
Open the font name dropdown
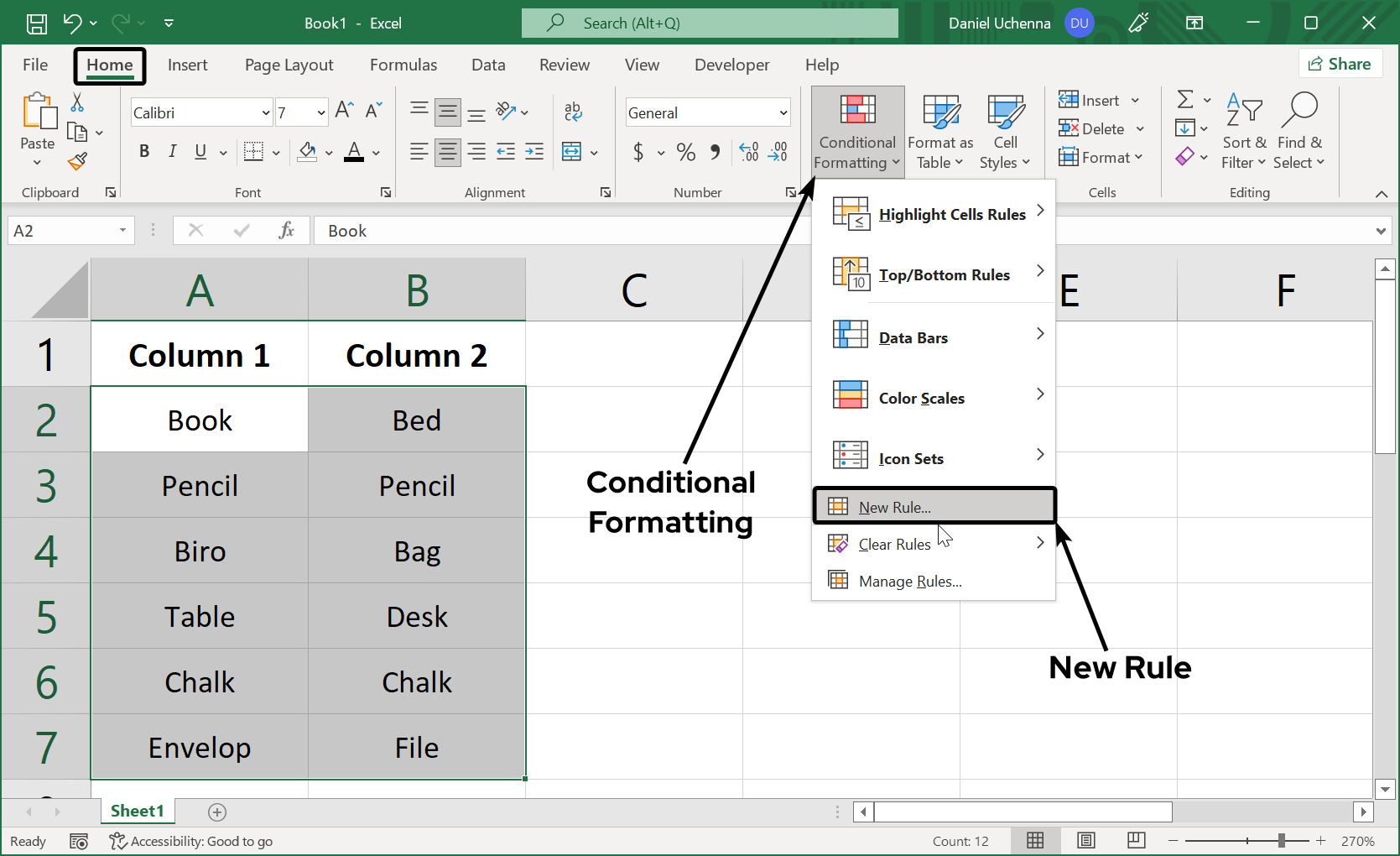264,112
